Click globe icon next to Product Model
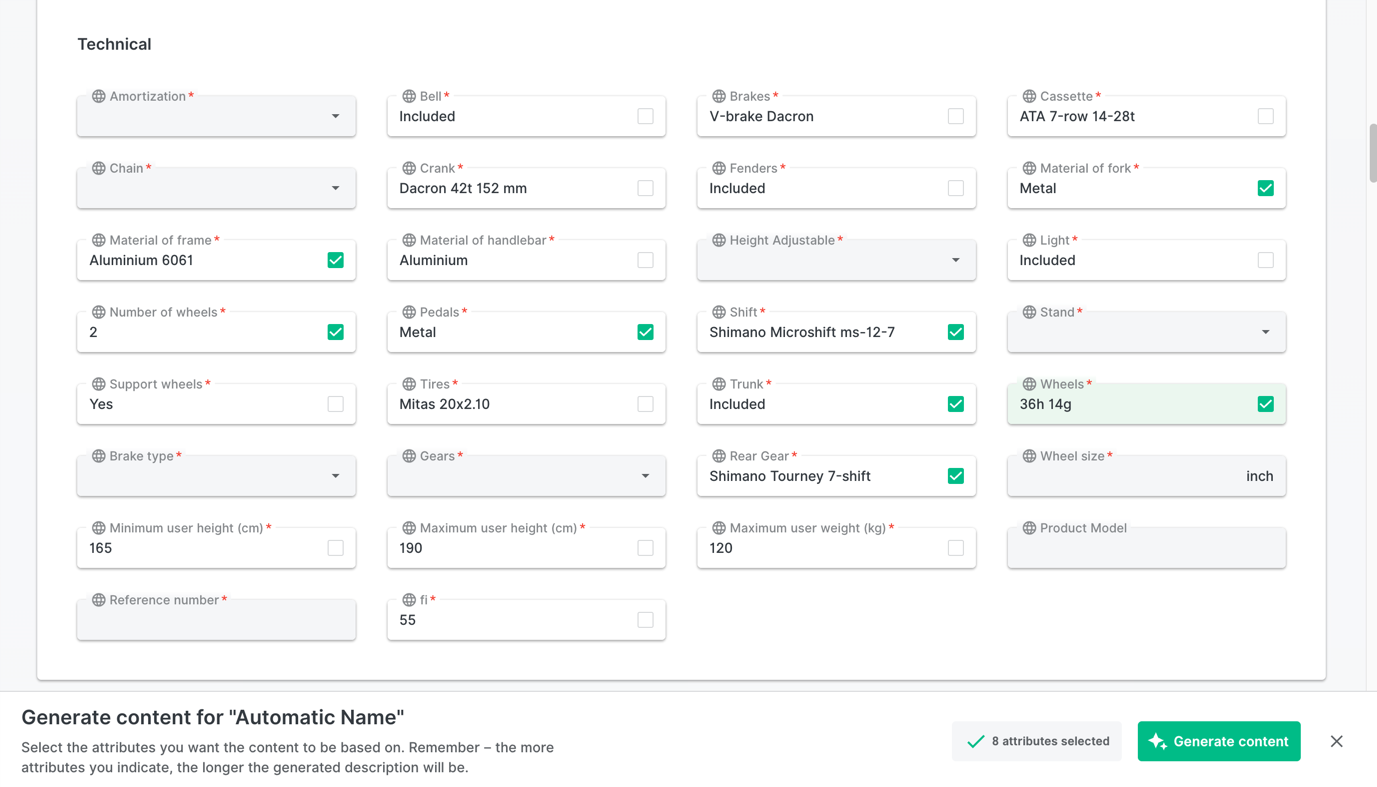 click(x=1029, y=528)
